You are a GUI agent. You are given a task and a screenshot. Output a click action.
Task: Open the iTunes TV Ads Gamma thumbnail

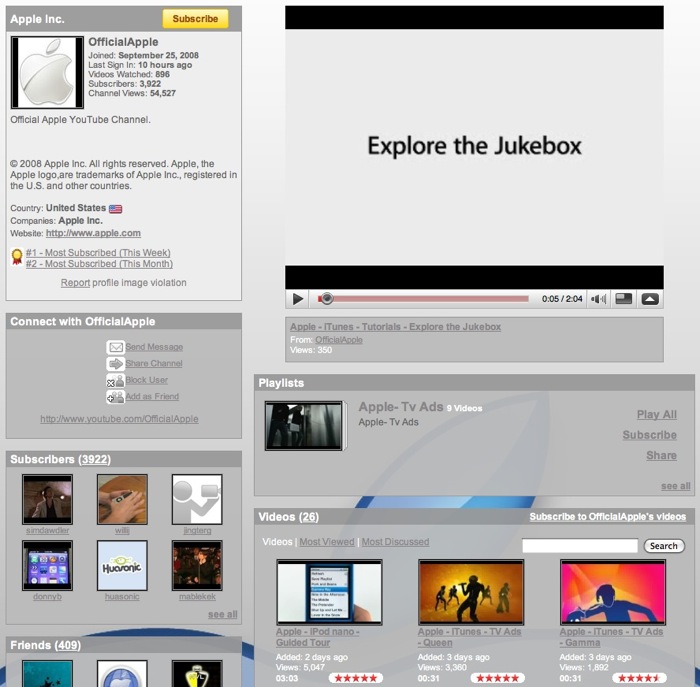click(613, 592)
